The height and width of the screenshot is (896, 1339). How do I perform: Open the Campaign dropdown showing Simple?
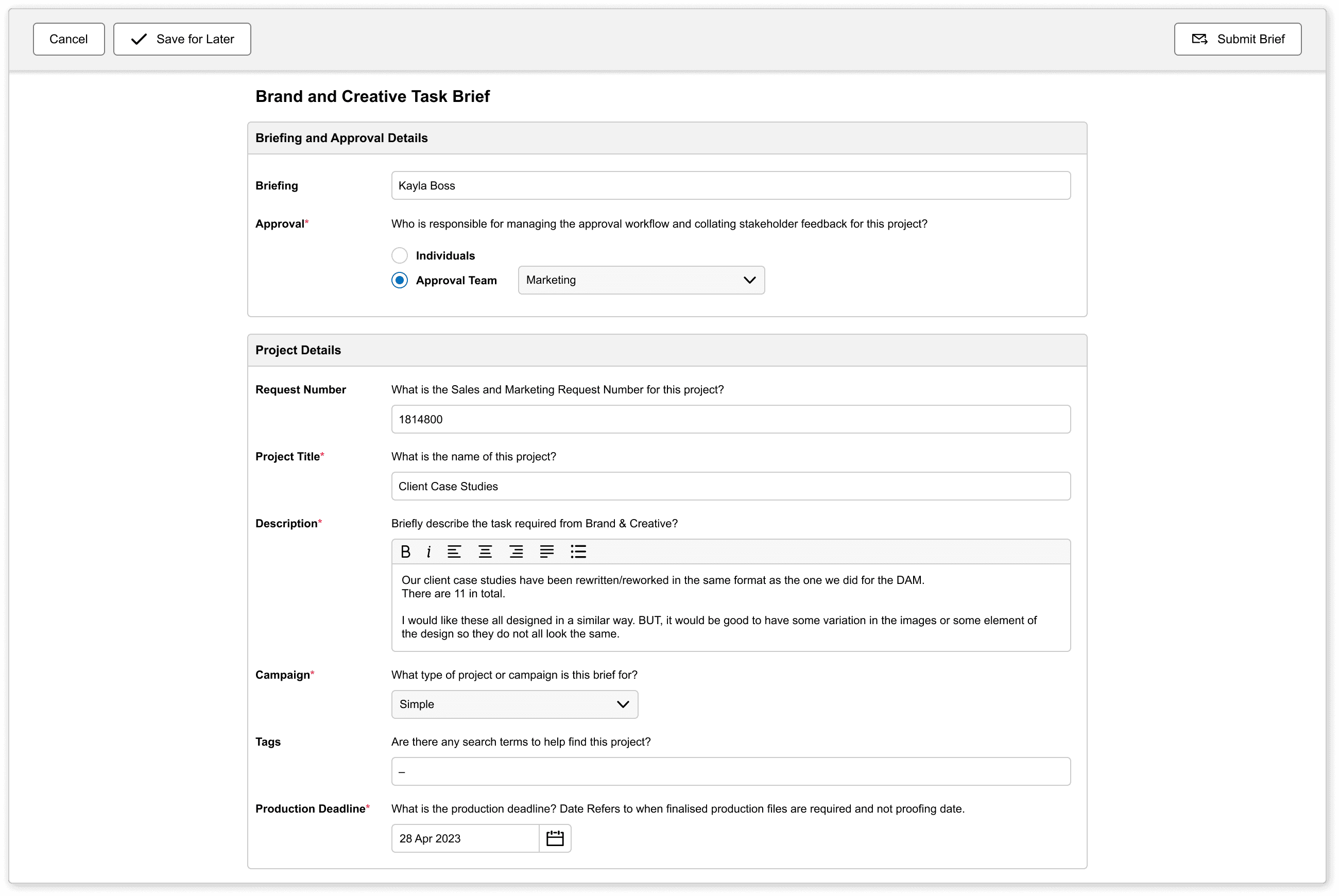(x=514, y=704)
